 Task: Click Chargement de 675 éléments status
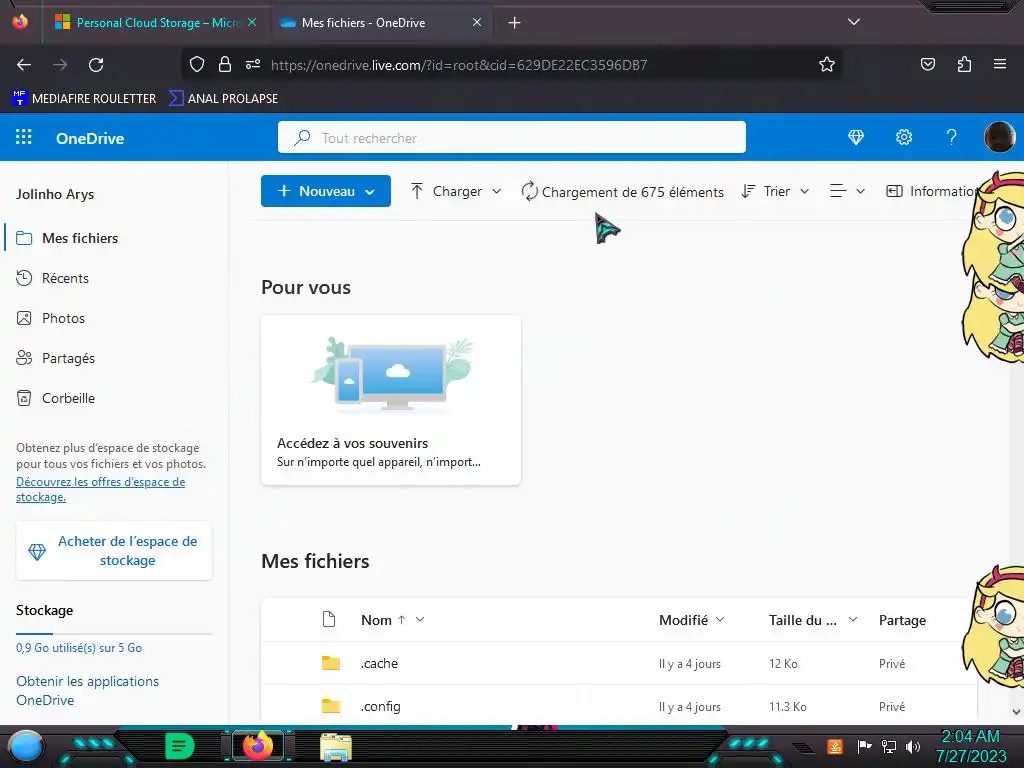click(x=622, y=192)
